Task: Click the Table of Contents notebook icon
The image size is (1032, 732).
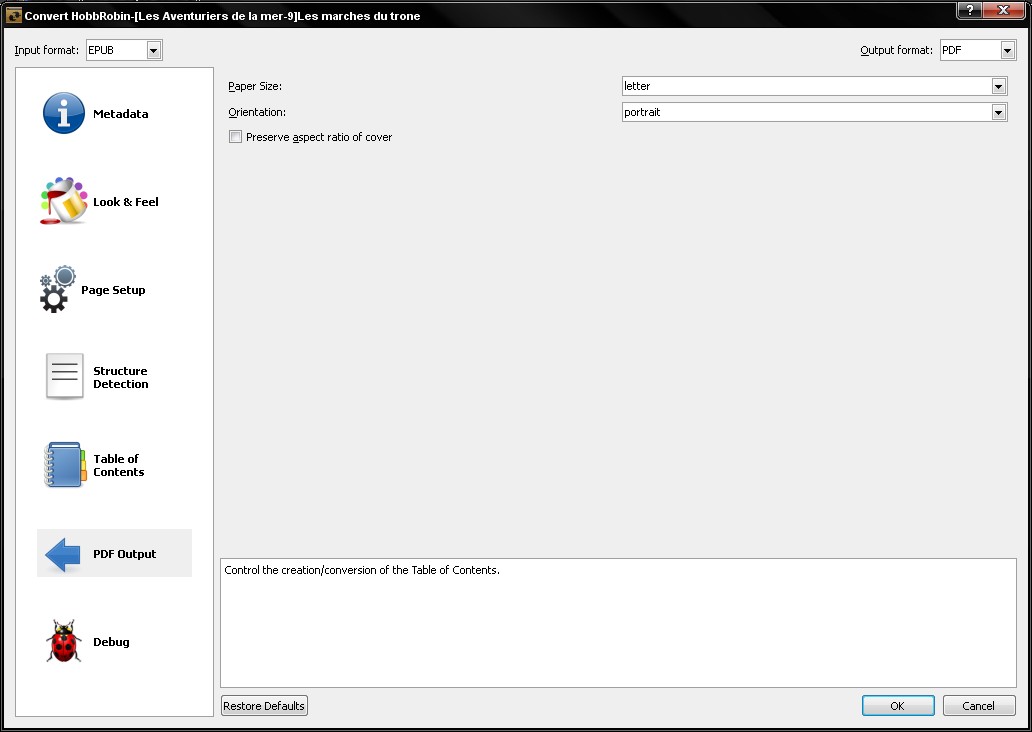Action: tap(65, 465)
